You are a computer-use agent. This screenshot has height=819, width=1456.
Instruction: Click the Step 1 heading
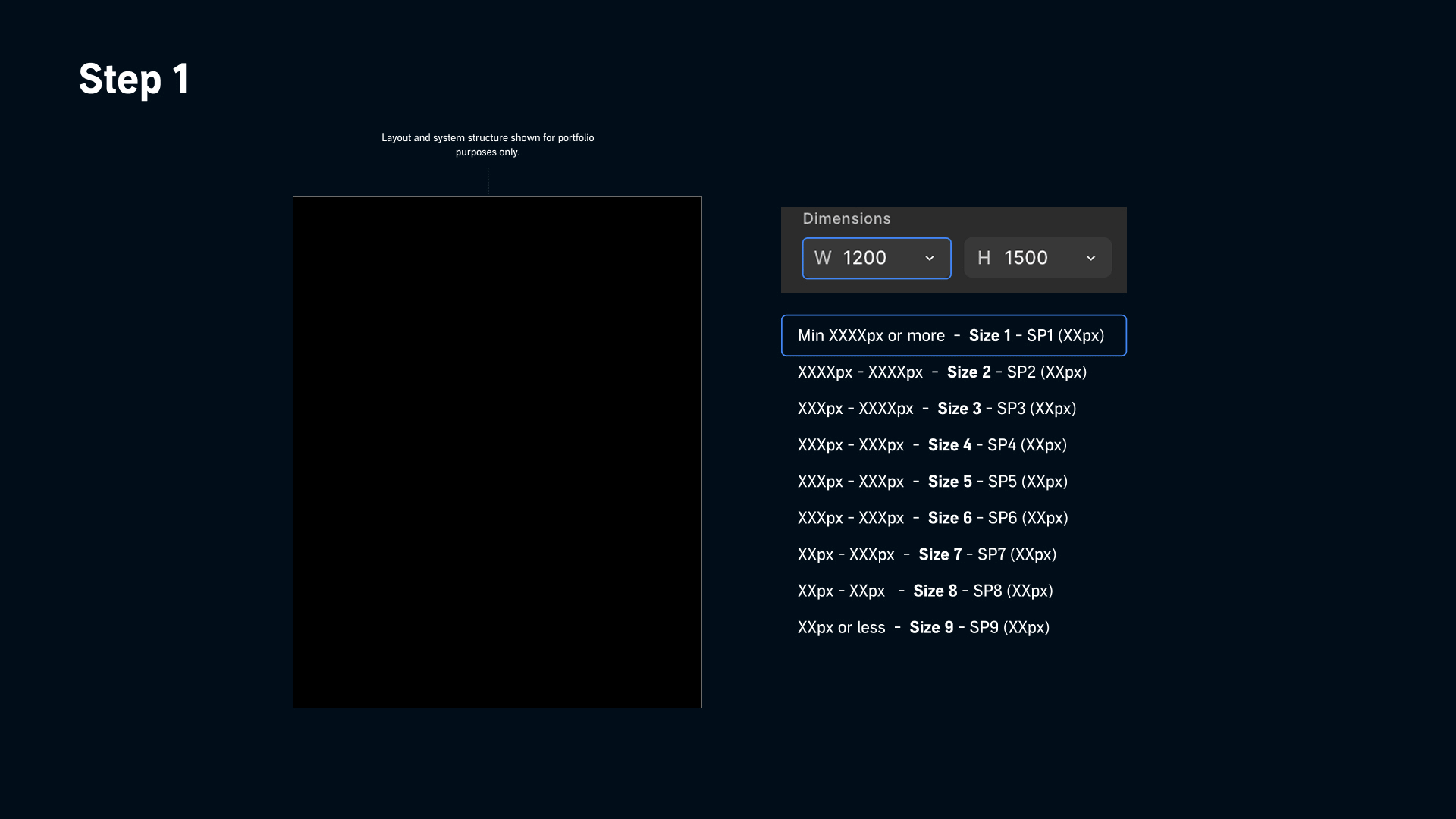[x=134, y=79]
